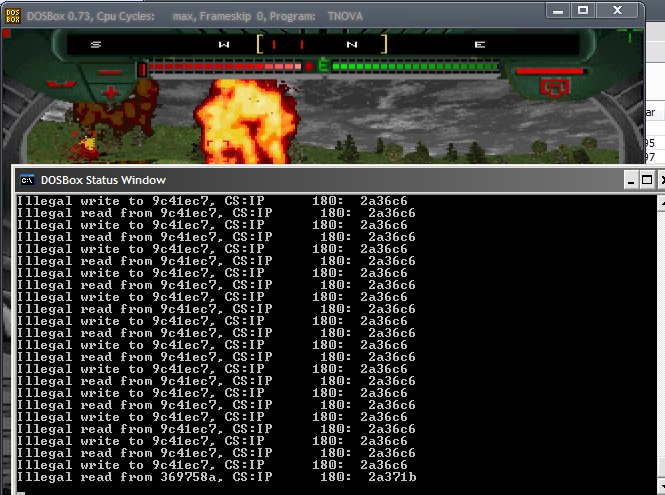Click the W marker on compass strip
Viewport: 665px width, 495px height.
(224, 44)
